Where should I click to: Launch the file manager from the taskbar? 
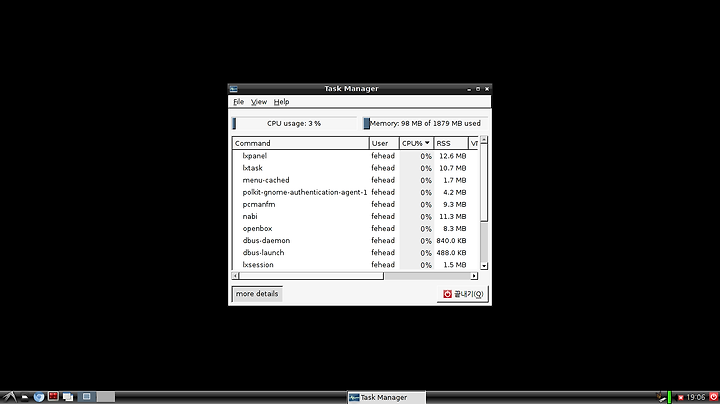point(25,397)
